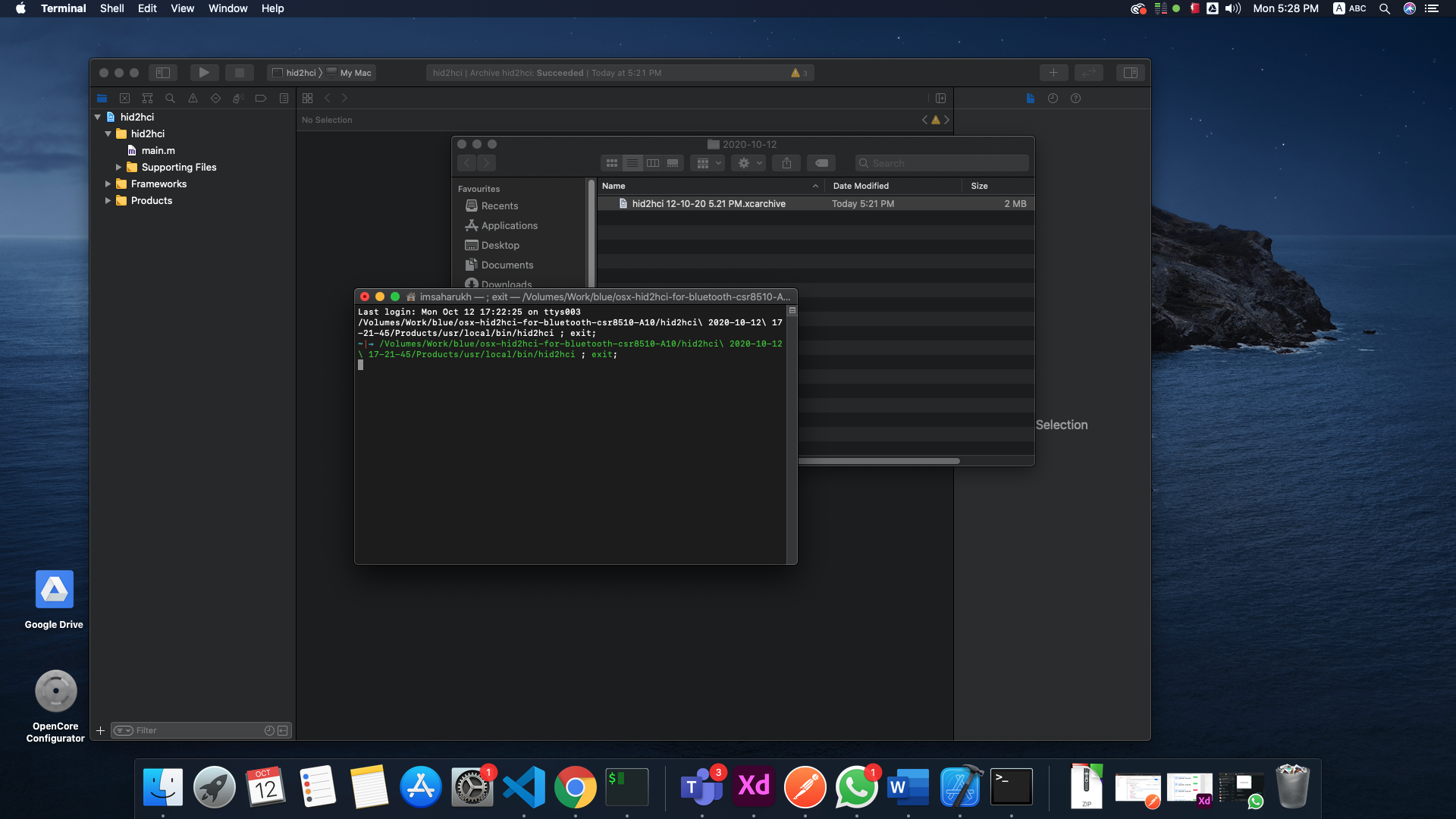Select the hid2hci xcarchive file
Image resolution: width=1456 pixels, height=819 pixels.
tap(708, 203)
